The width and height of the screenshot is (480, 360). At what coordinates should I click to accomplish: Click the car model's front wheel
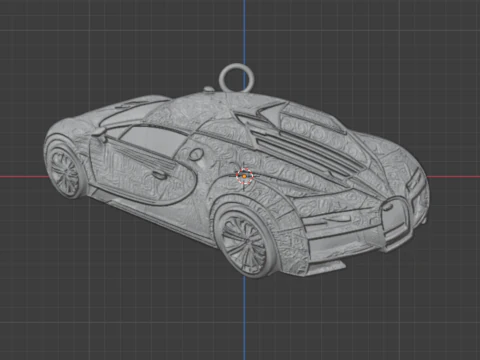[245, 240]
